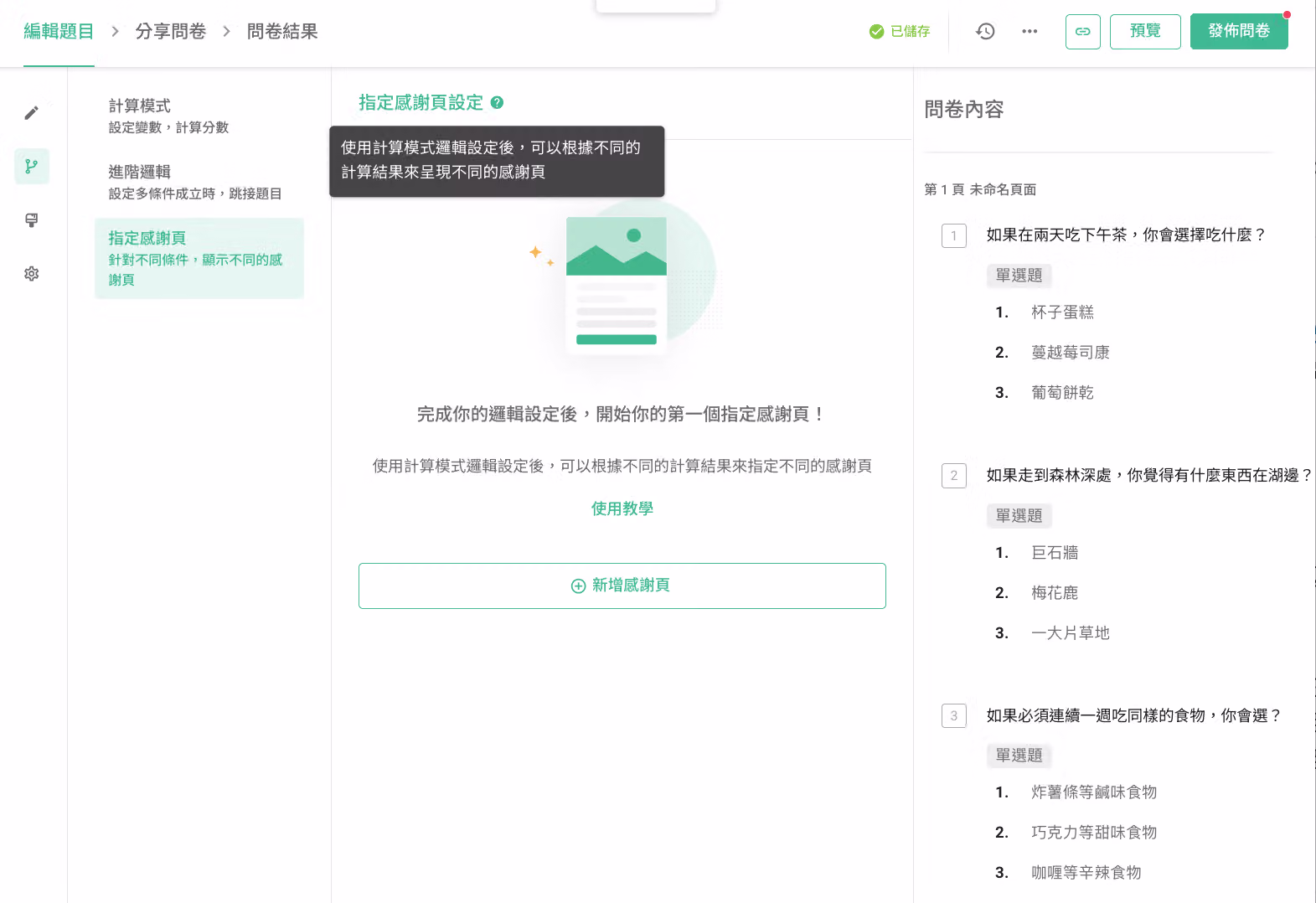Click option 梅花鹿
The image size is (1316, 903).
(1055, 593)
